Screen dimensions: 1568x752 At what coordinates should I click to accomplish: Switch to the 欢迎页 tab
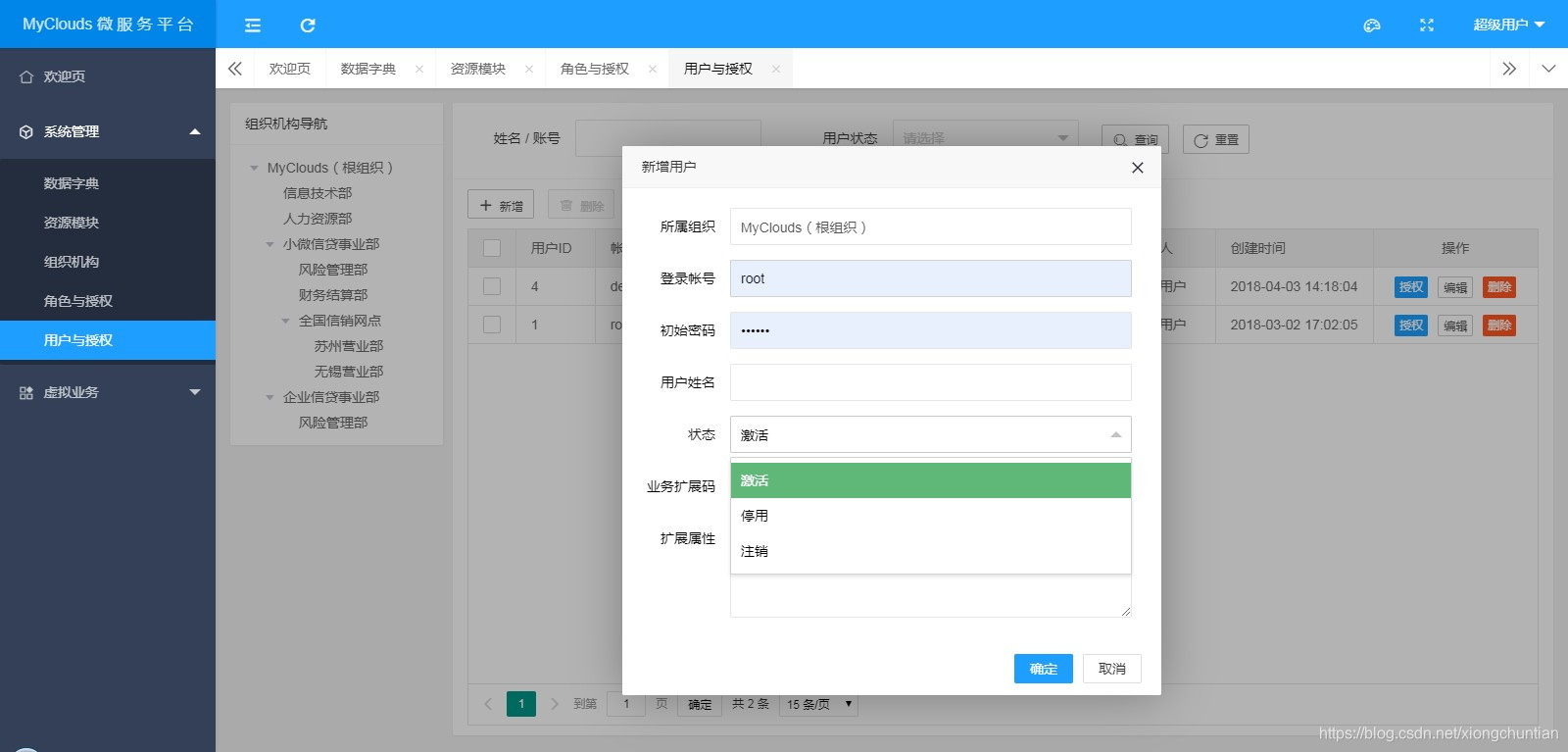(x=290, y=69)
